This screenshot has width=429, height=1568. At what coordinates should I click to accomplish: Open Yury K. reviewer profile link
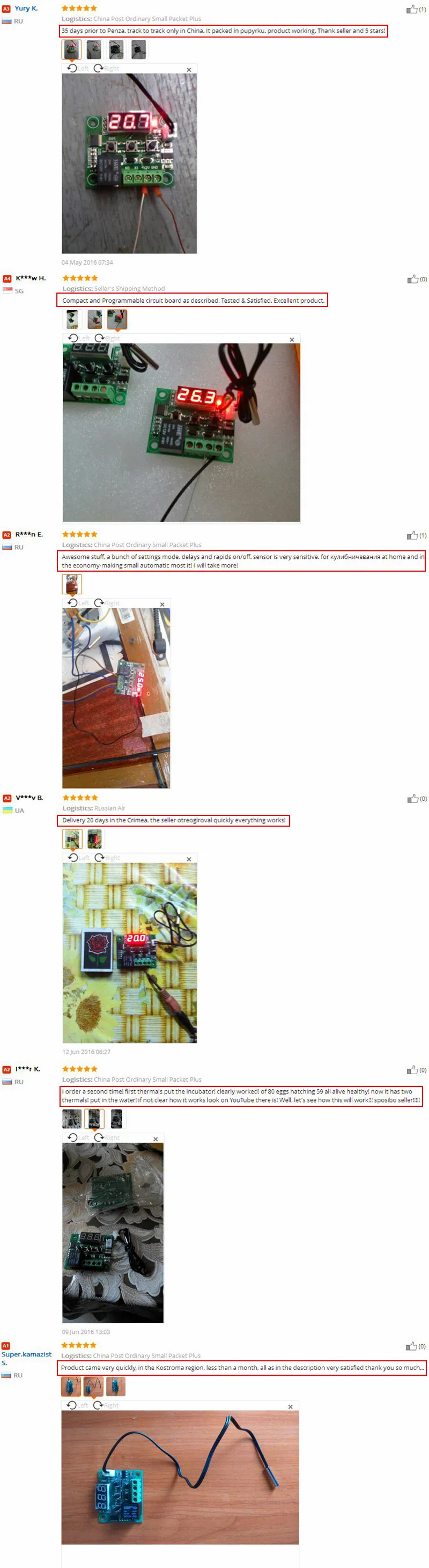(26, 9)
